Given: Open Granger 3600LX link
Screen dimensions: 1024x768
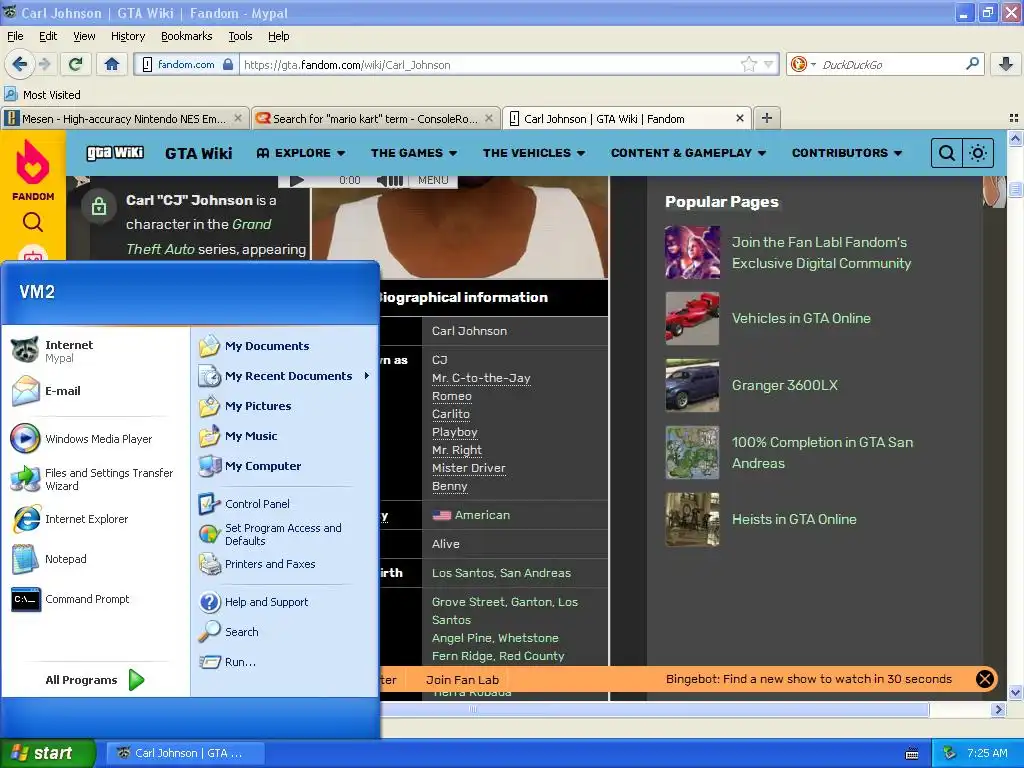Looking at the screenshot, I should tap(784, 385).
